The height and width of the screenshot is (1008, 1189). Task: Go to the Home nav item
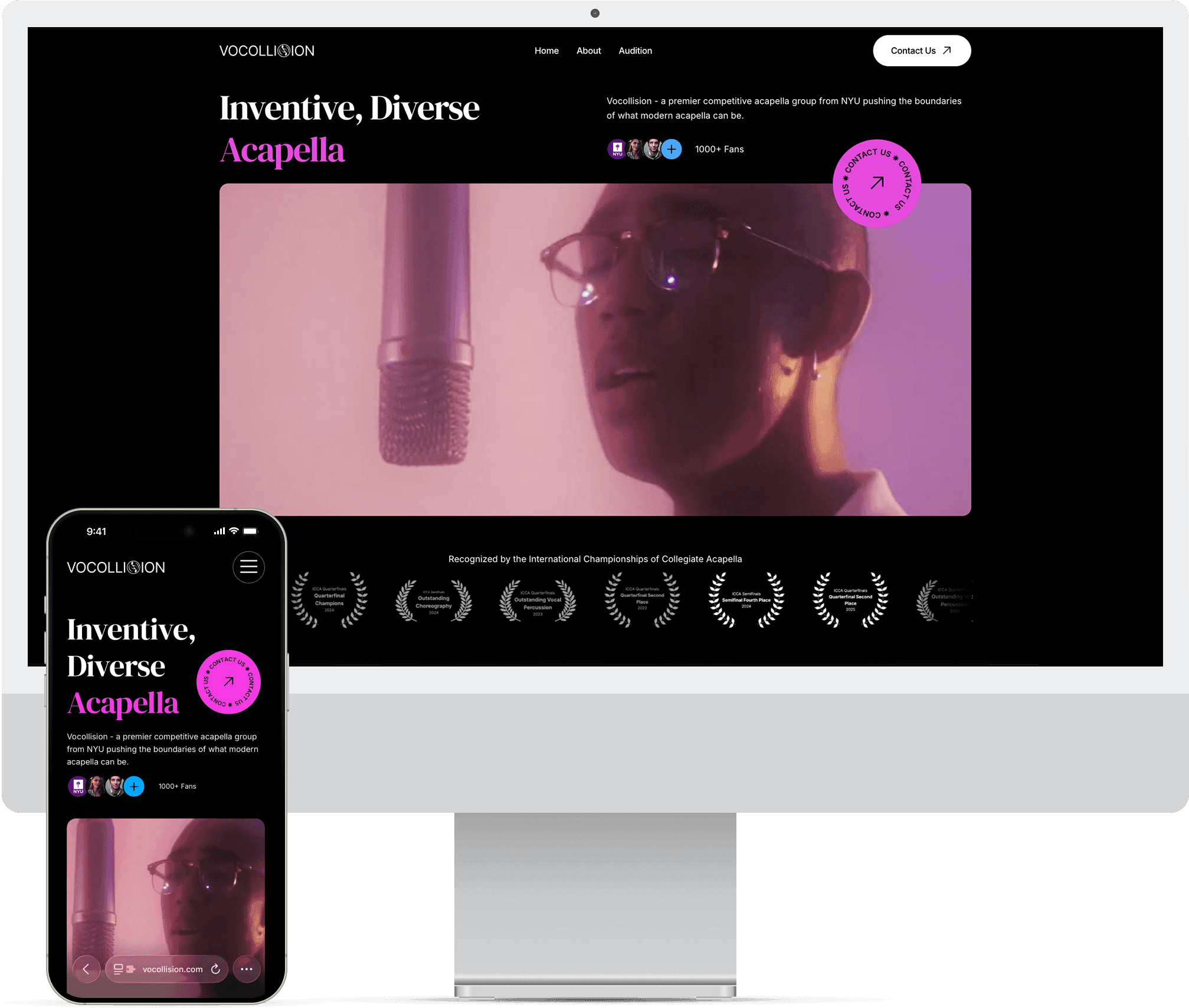pyautogui.click(x=546, y=51)
